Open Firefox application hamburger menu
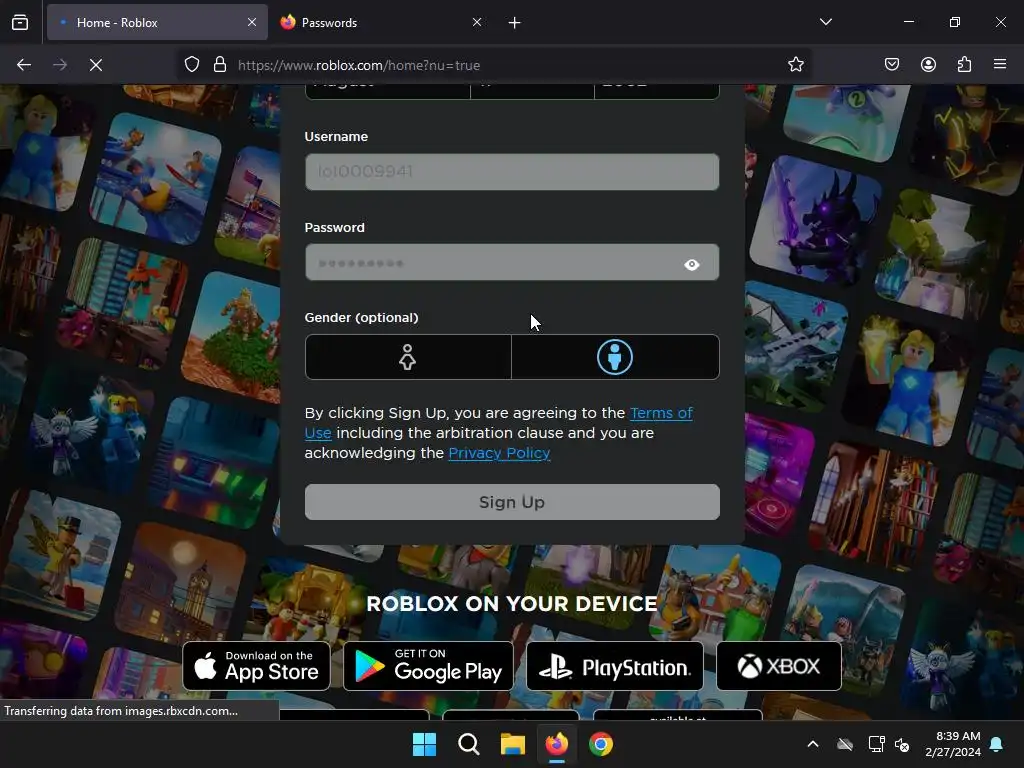 1000,65
